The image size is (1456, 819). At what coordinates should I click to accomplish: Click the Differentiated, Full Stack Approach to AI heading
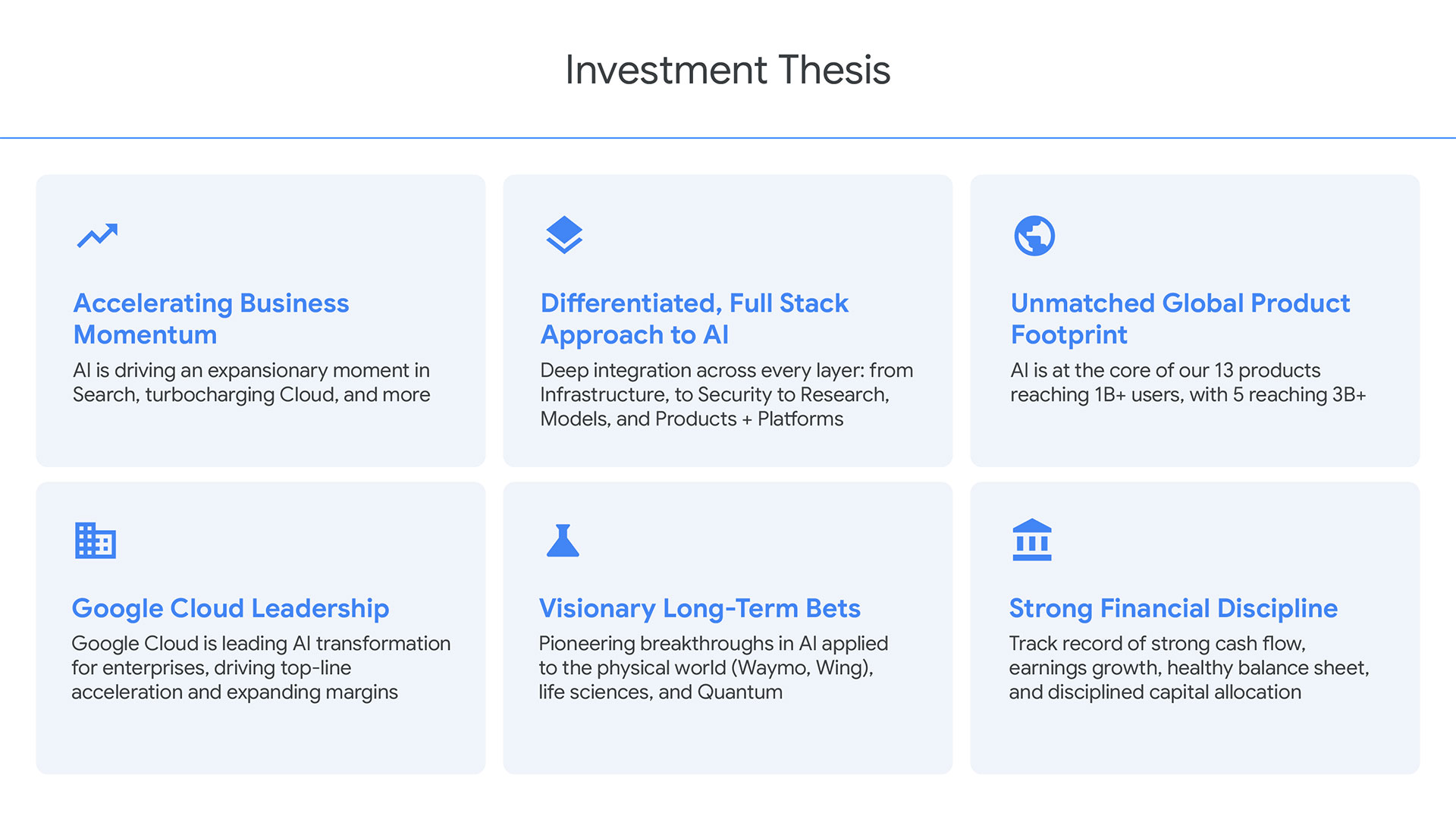tap(694, 318)
